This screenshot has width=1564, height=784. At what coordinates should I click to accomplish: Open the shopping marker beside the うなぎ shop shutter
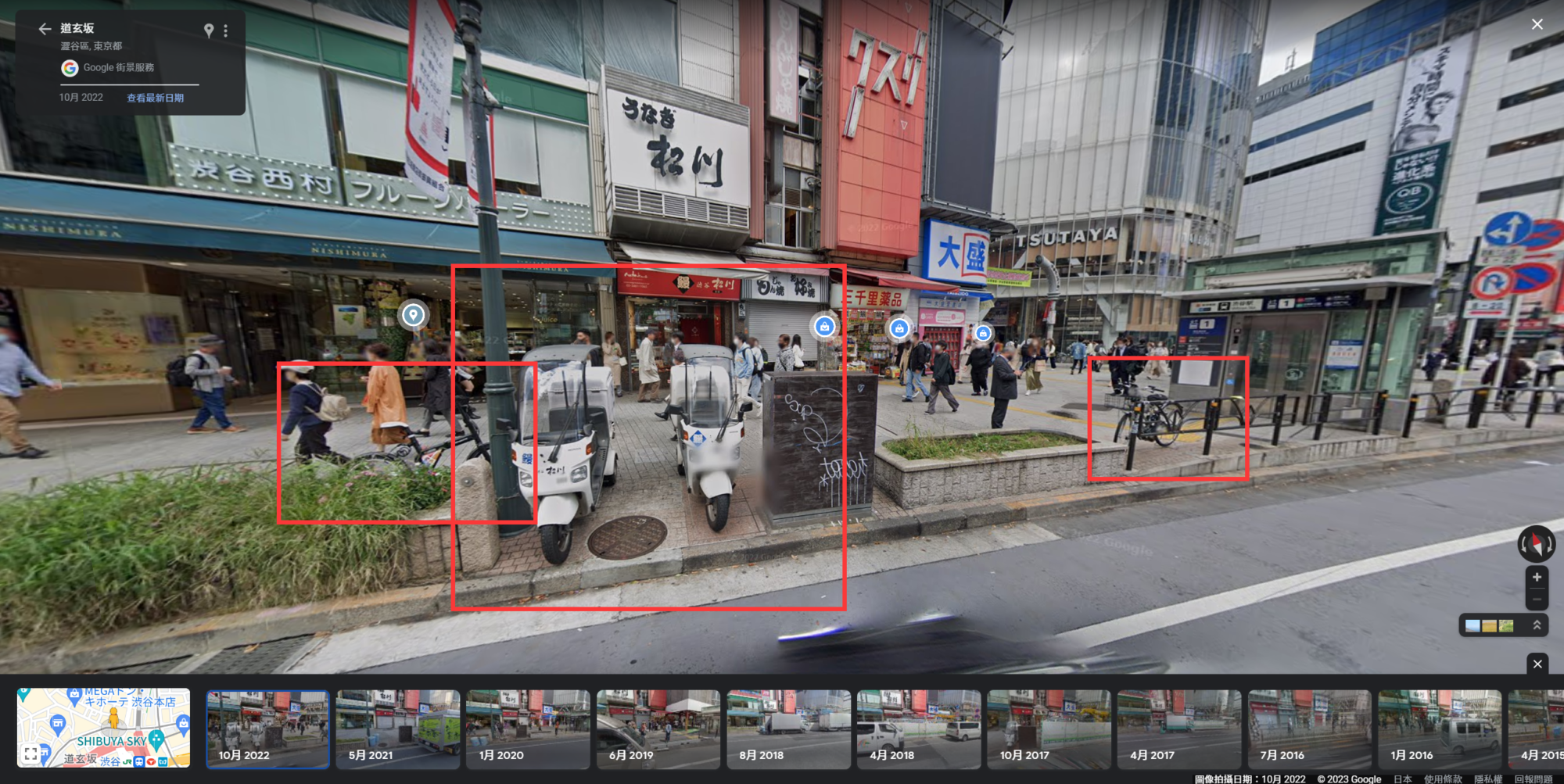(x=824, y=327)
